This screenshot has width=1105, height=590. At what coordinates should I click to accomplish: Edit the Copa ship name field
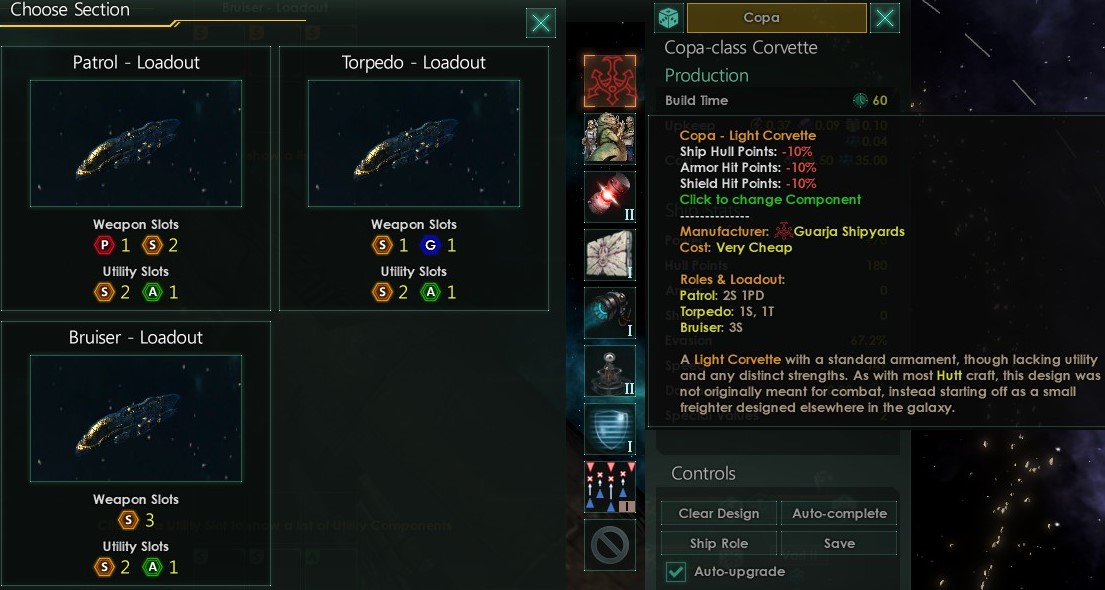(777, 18)
